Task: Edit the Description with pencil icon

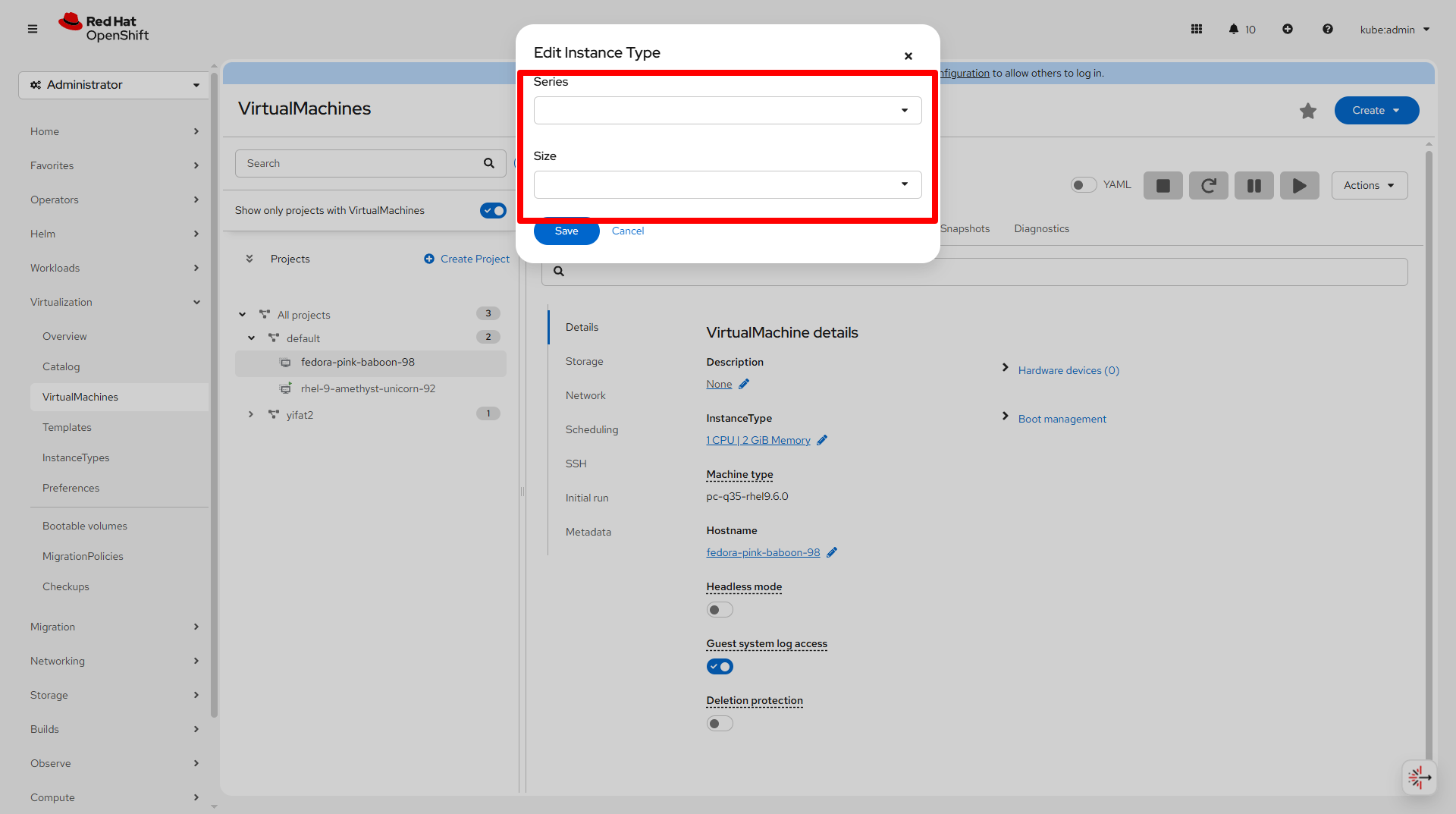Action: point(744,384)
